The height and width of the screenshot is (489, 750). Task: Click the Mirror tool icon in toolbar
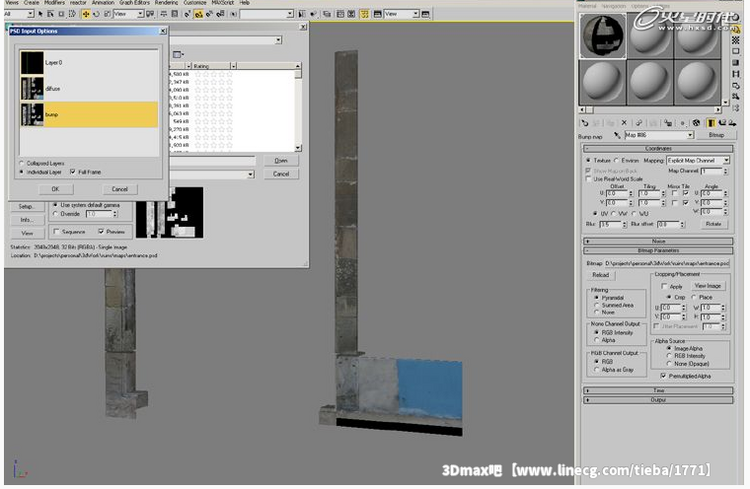point(302,14)
